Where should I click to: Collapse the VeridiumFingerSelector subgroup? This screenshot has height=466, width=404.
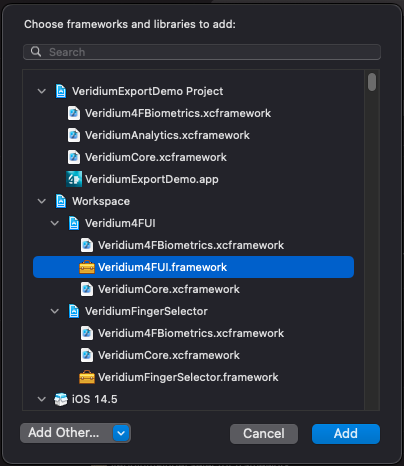click(x=55, y=311)
